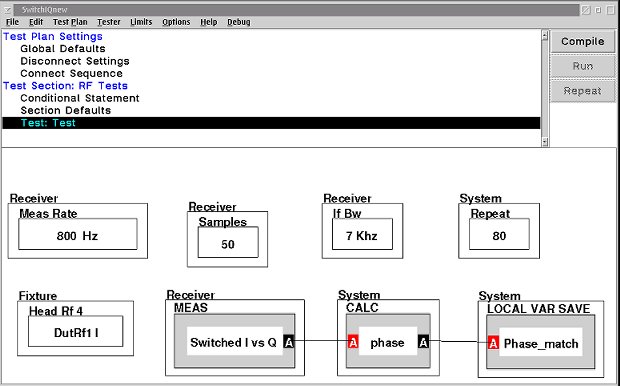Open the Tester menu
The image size is (620, 386).
[x=109, y=22]
